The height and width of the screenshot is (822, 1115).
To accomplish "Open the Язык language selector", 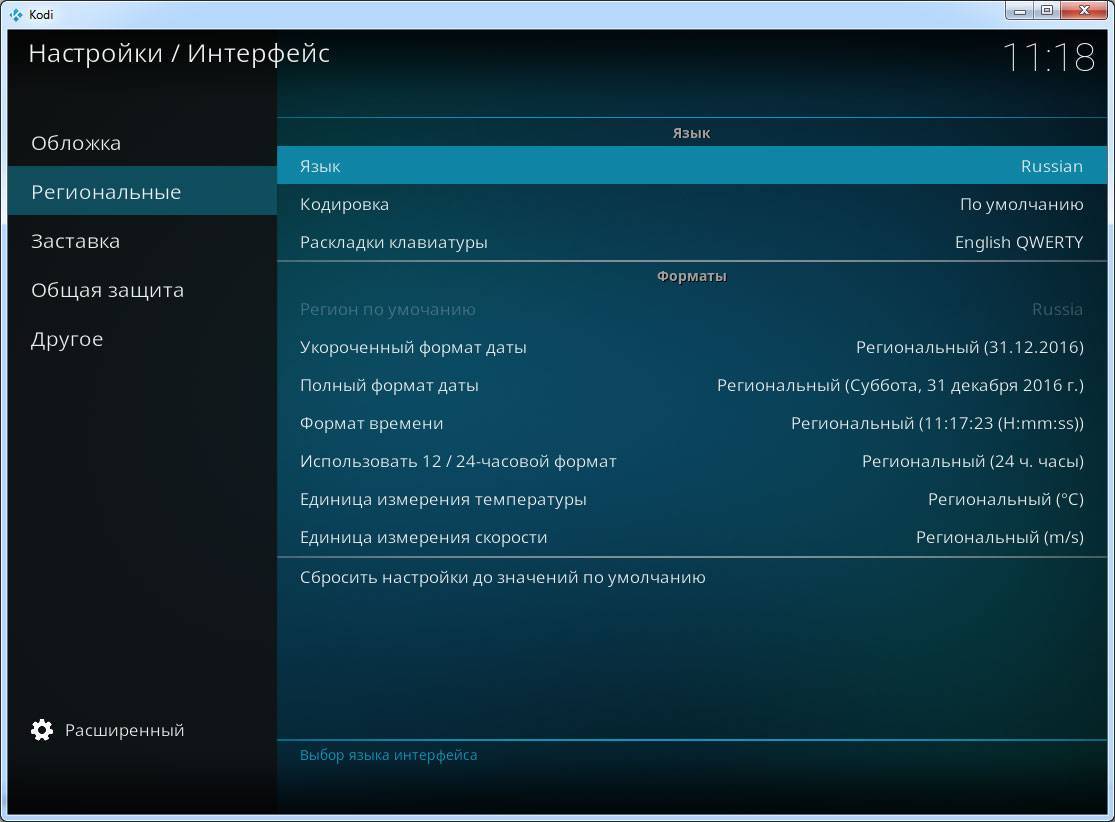I will point(690,166).
